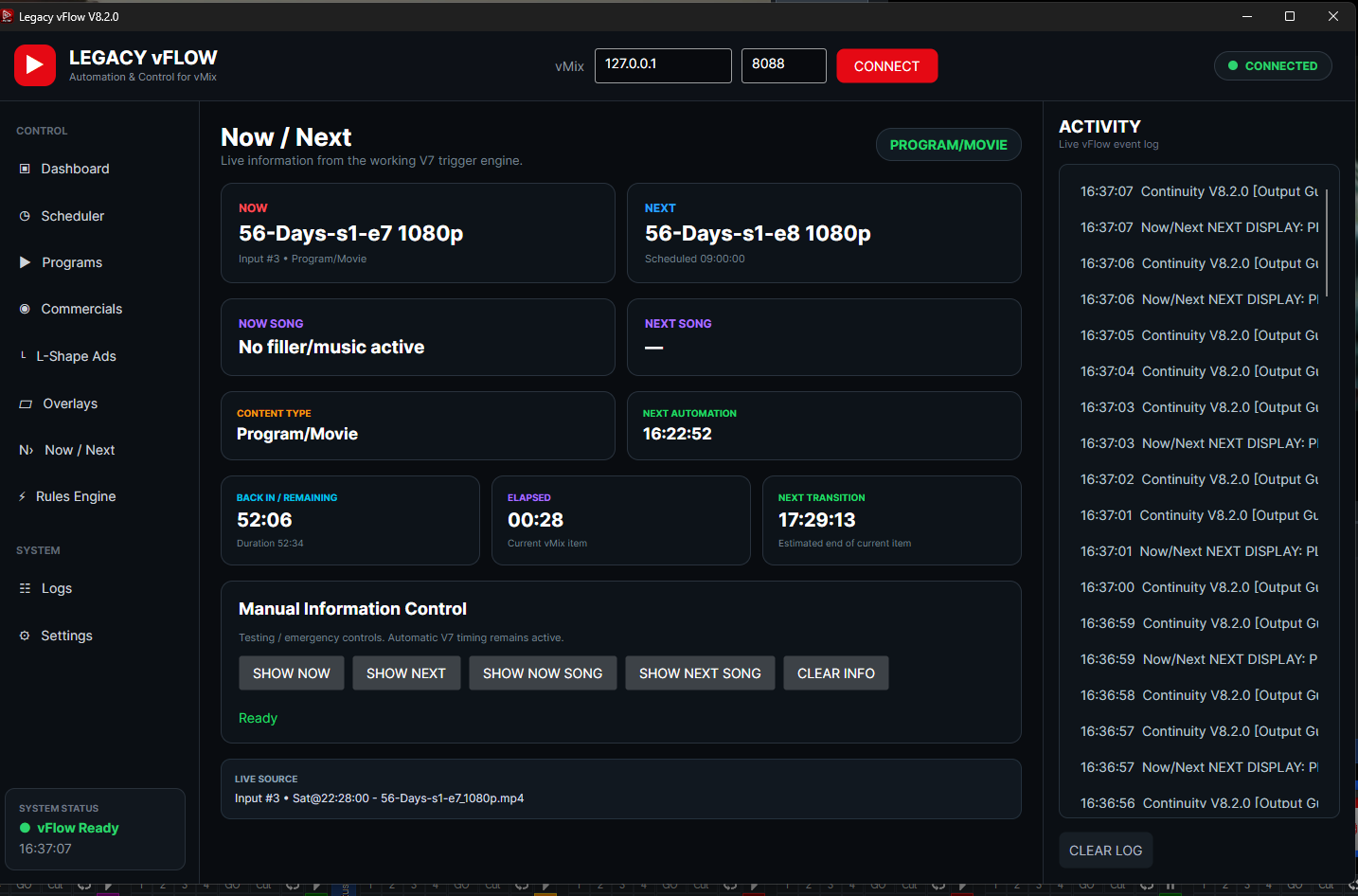Click the red CONNECT button
Image resolution: width=1358 pixels, height=896 pixels.
click(x=887, y=66)
